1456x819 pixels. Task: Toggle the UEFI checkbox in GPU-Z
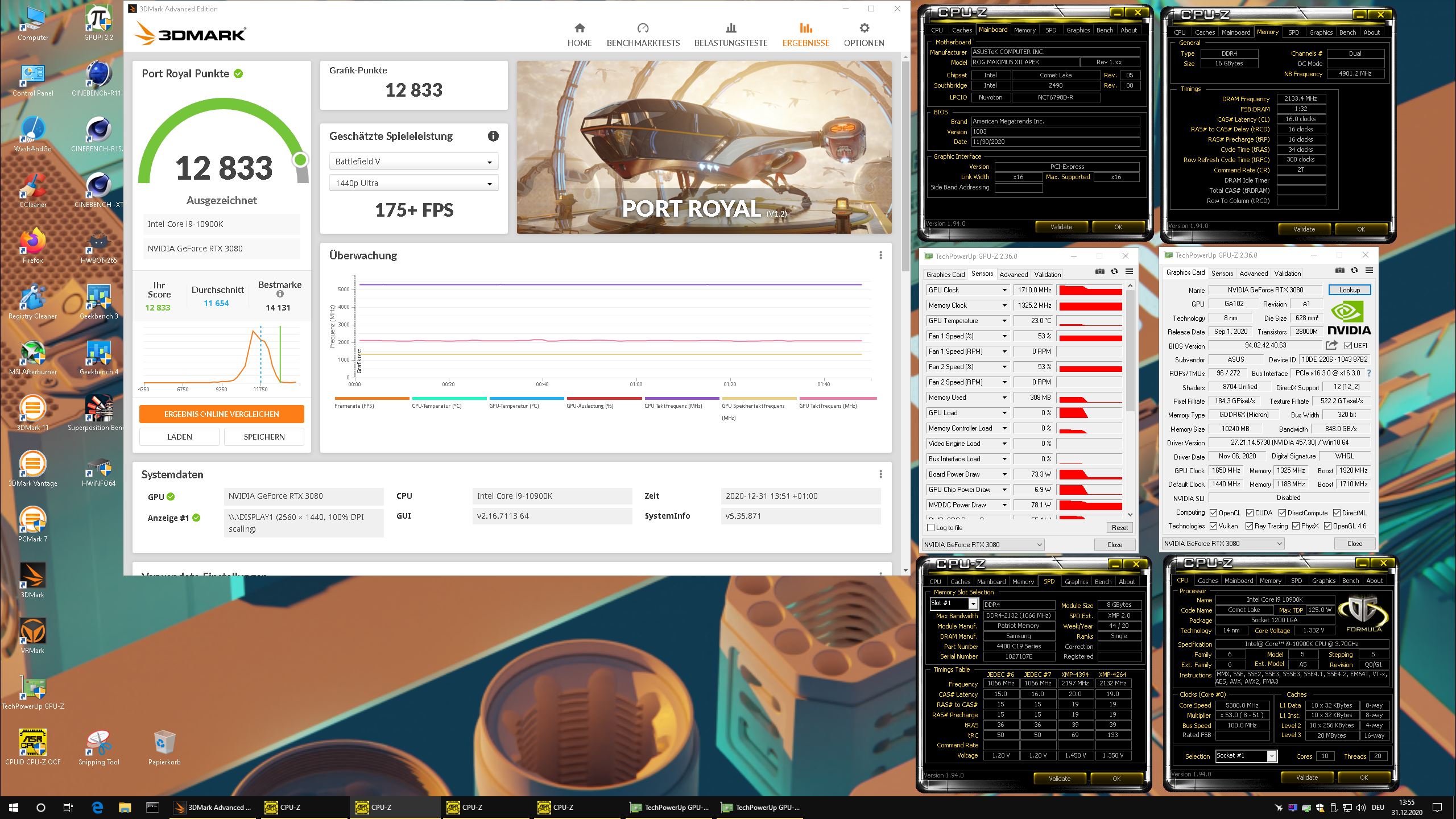point(1348,346)
